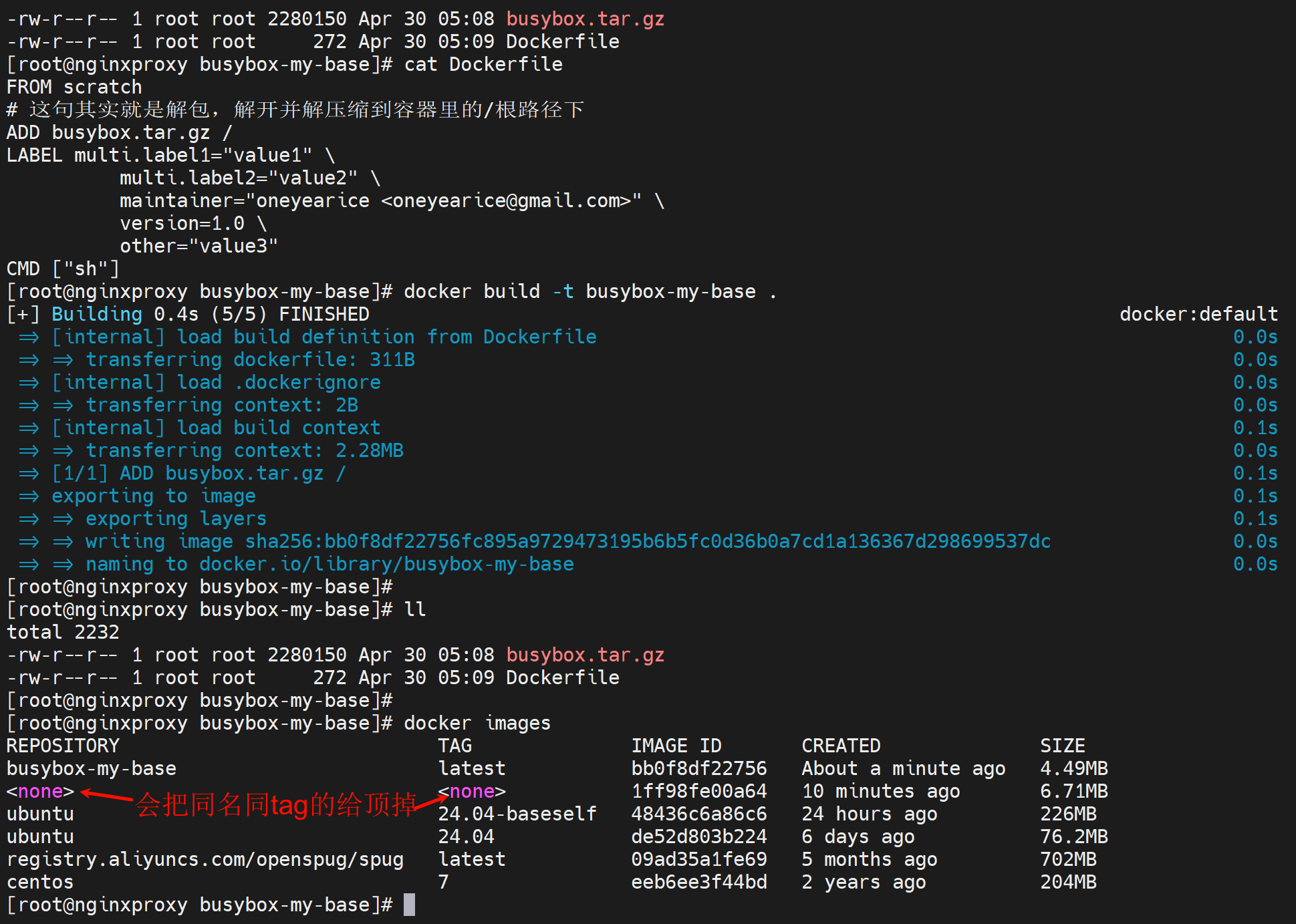
Task: Click docker.io/library/busybox-my-base in the naming line
Action: (x=386, y=564)
